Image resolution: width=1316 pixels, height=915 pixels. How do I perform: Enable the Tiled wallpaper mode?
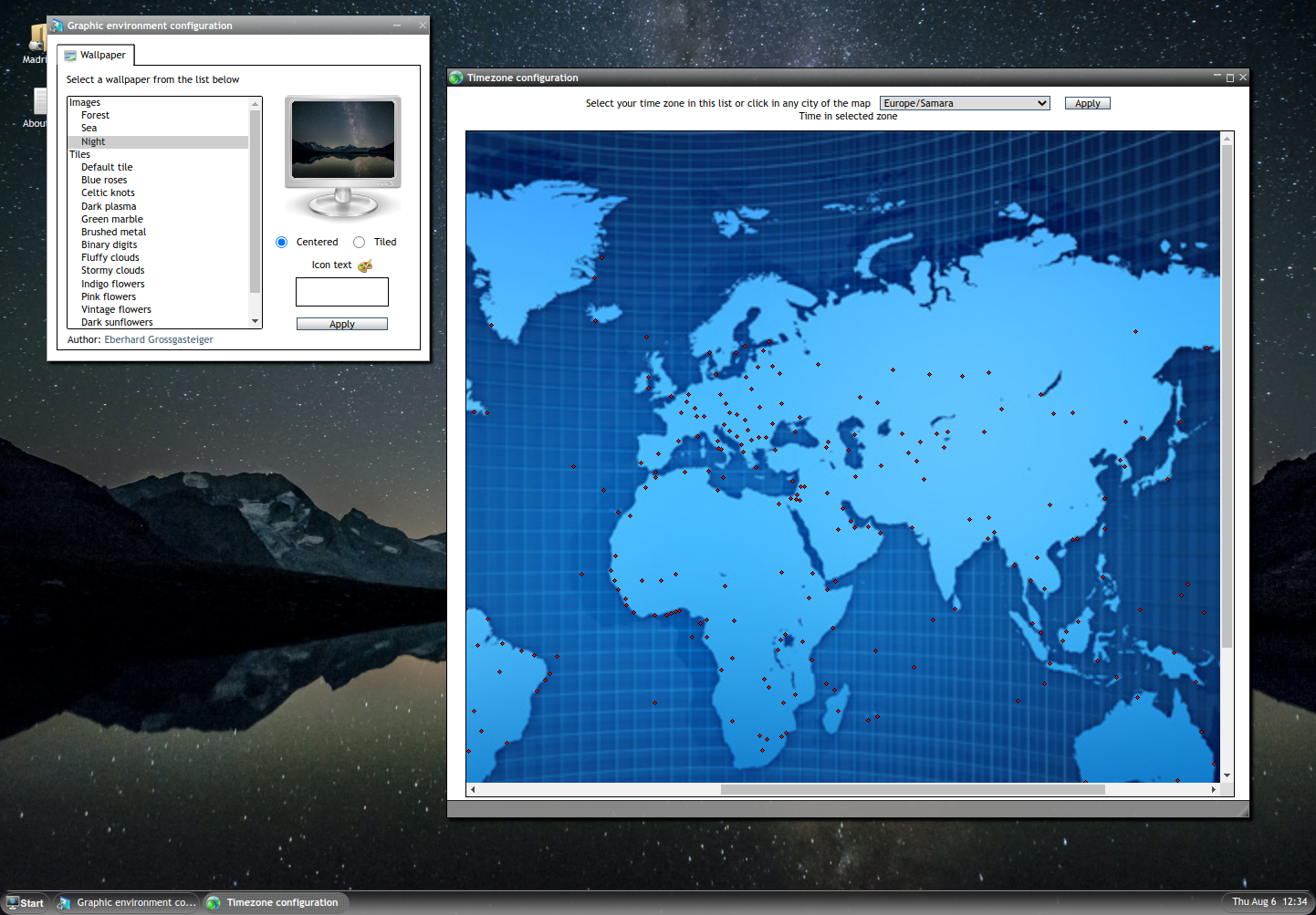click(x=360, y=242)
